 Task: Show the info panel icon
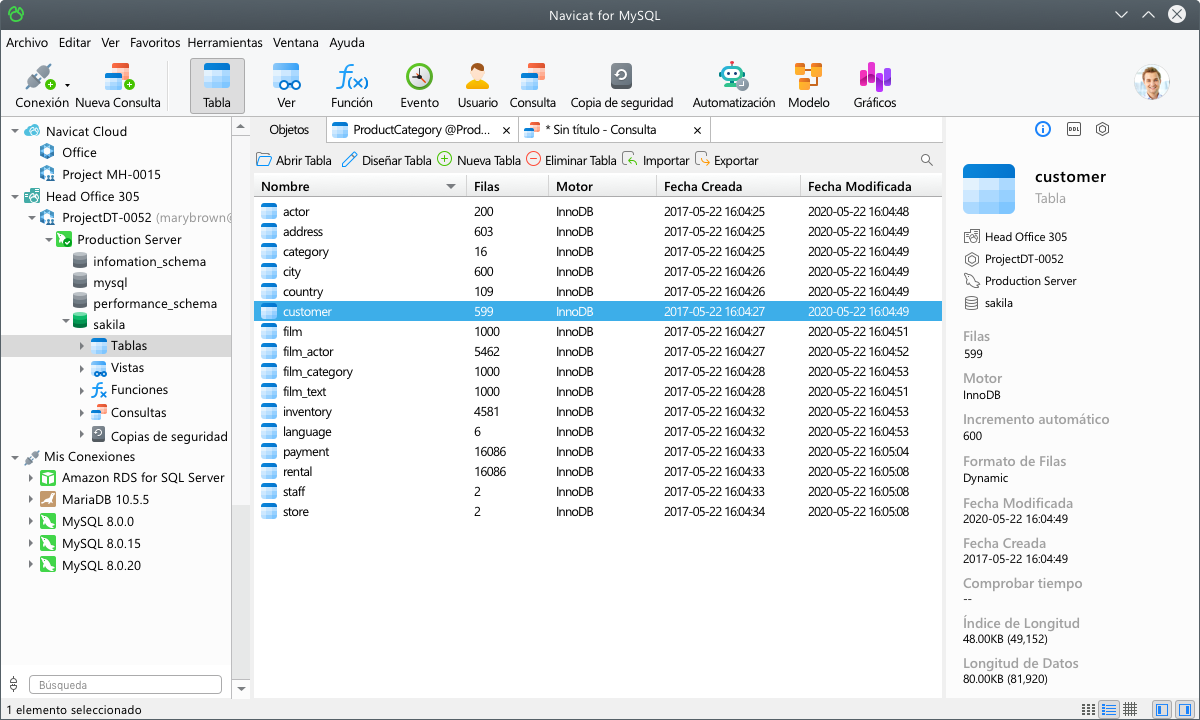click(x=1043, y=129)
